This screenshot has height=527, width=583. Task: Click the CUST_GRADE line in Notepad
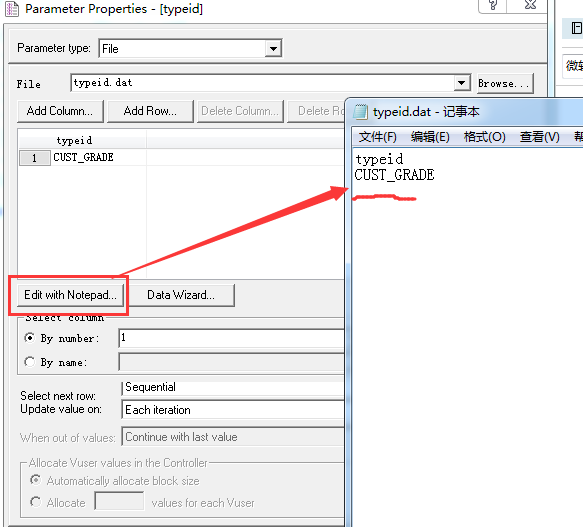(x=394, y=175)
